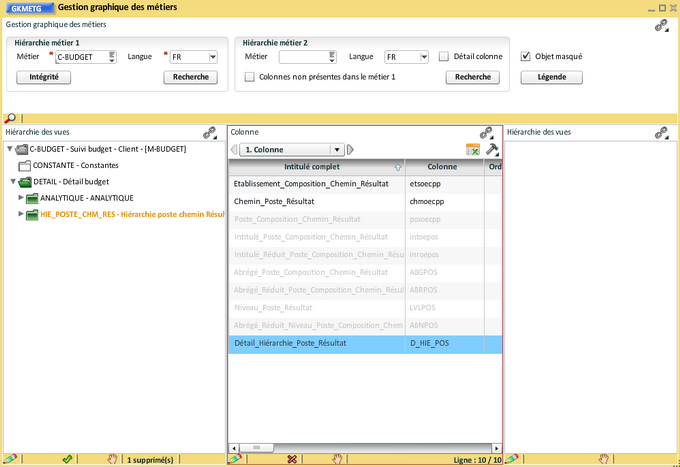Click the Intégrité button

tap(43, 77)
